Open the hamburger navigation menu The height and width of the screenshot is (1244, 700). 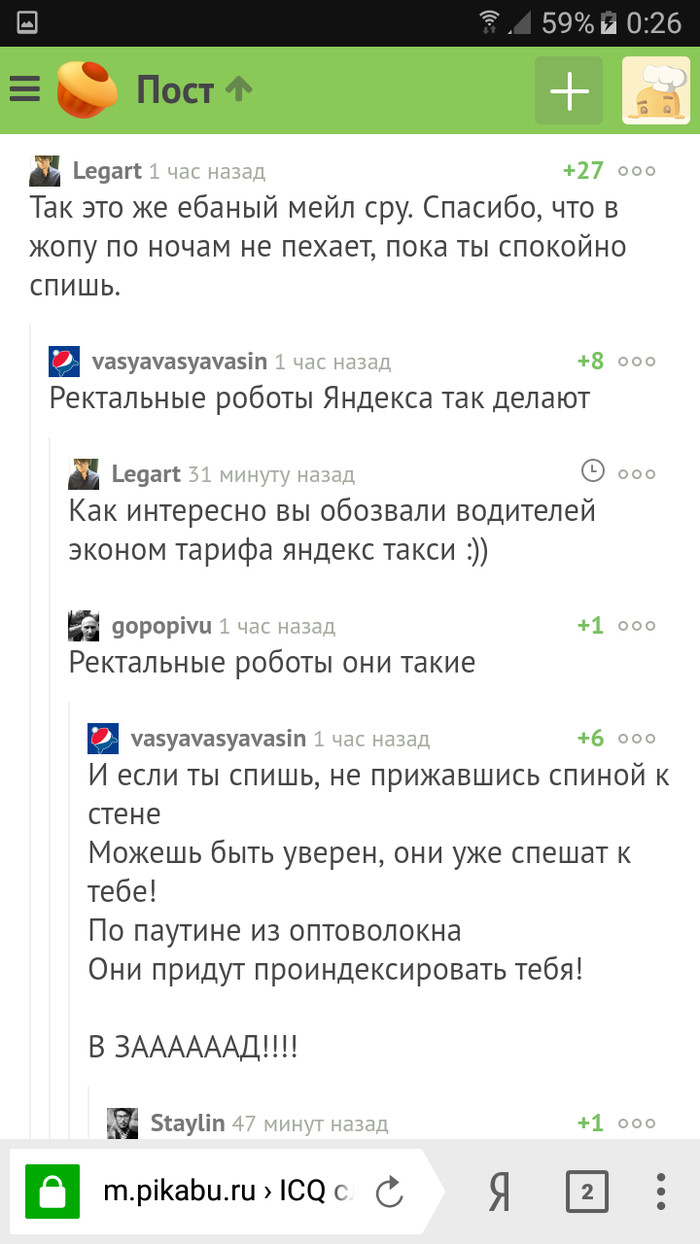click(x=24, y=88)
